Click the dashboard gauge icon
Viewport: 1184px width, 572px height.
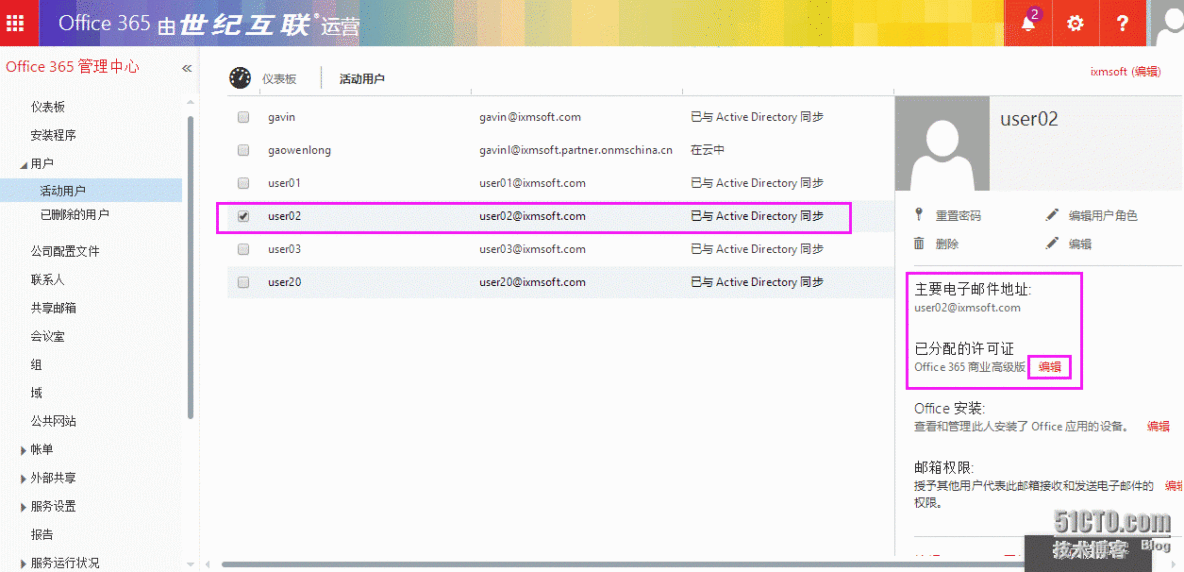click(x=240, y=78)
